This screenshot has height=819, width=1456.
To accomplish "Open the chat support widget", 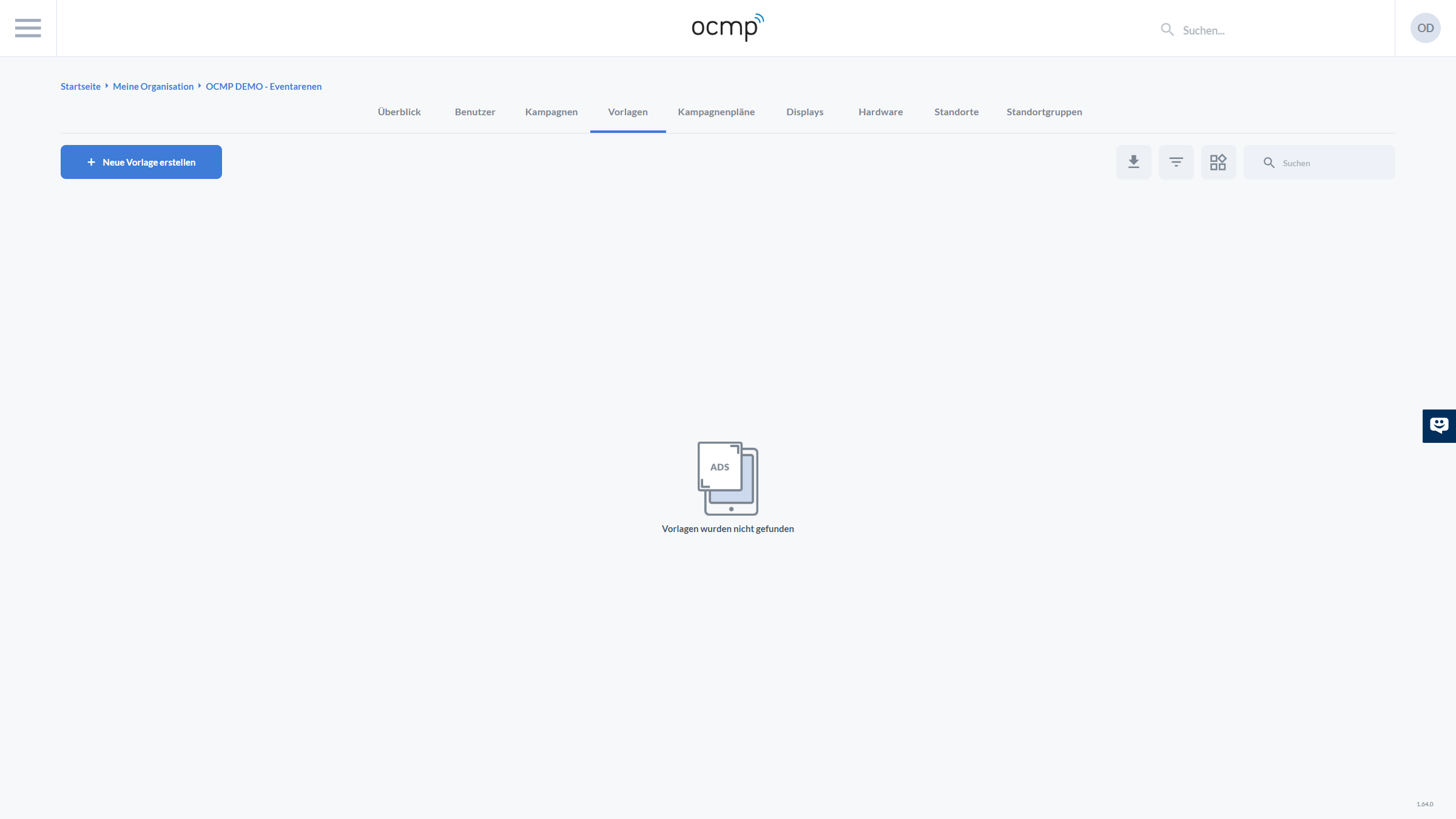I will pos(1438,425).
